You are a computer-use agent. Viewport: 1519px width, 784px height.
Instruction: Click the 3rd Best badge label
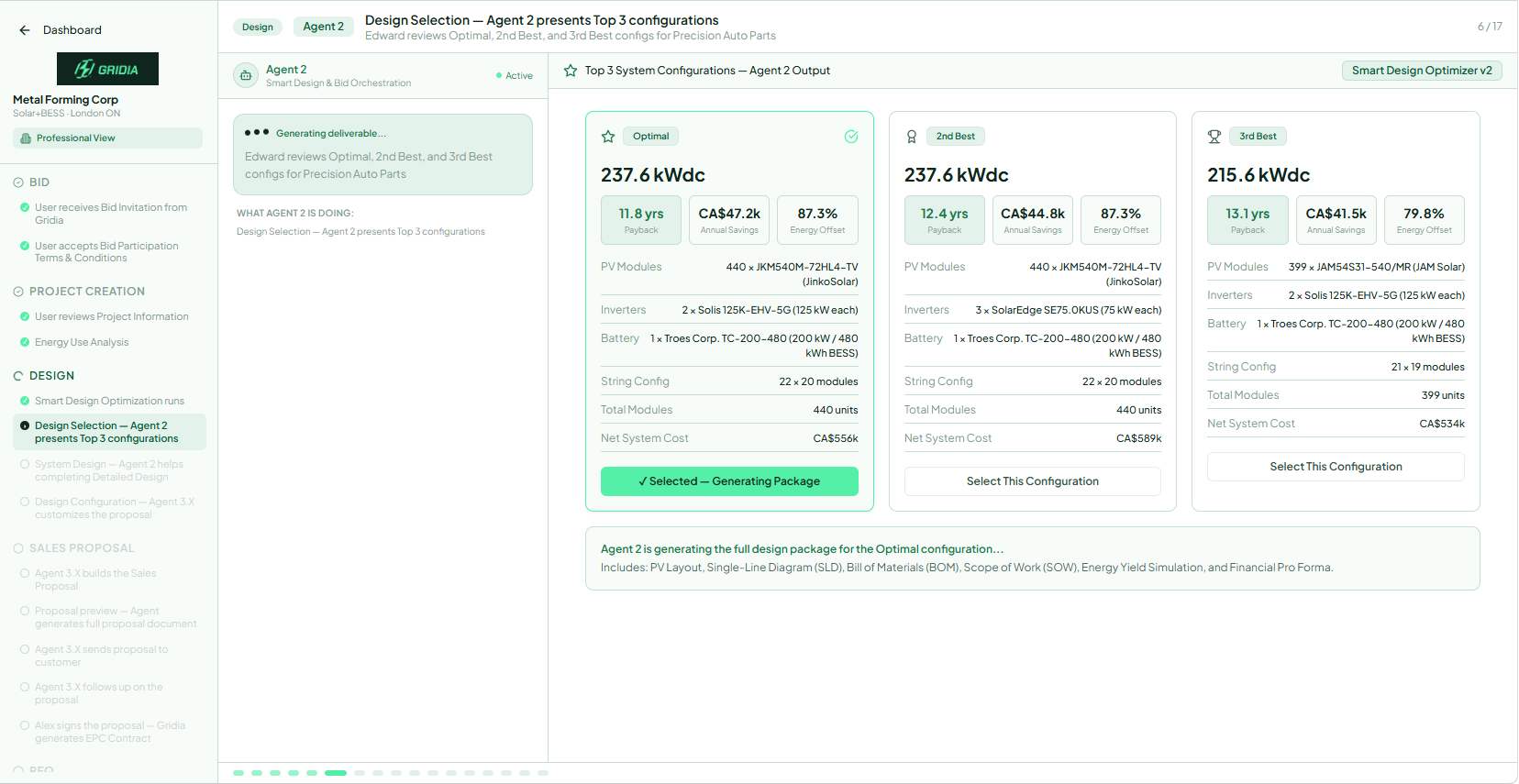click(x=1258, y=137)
